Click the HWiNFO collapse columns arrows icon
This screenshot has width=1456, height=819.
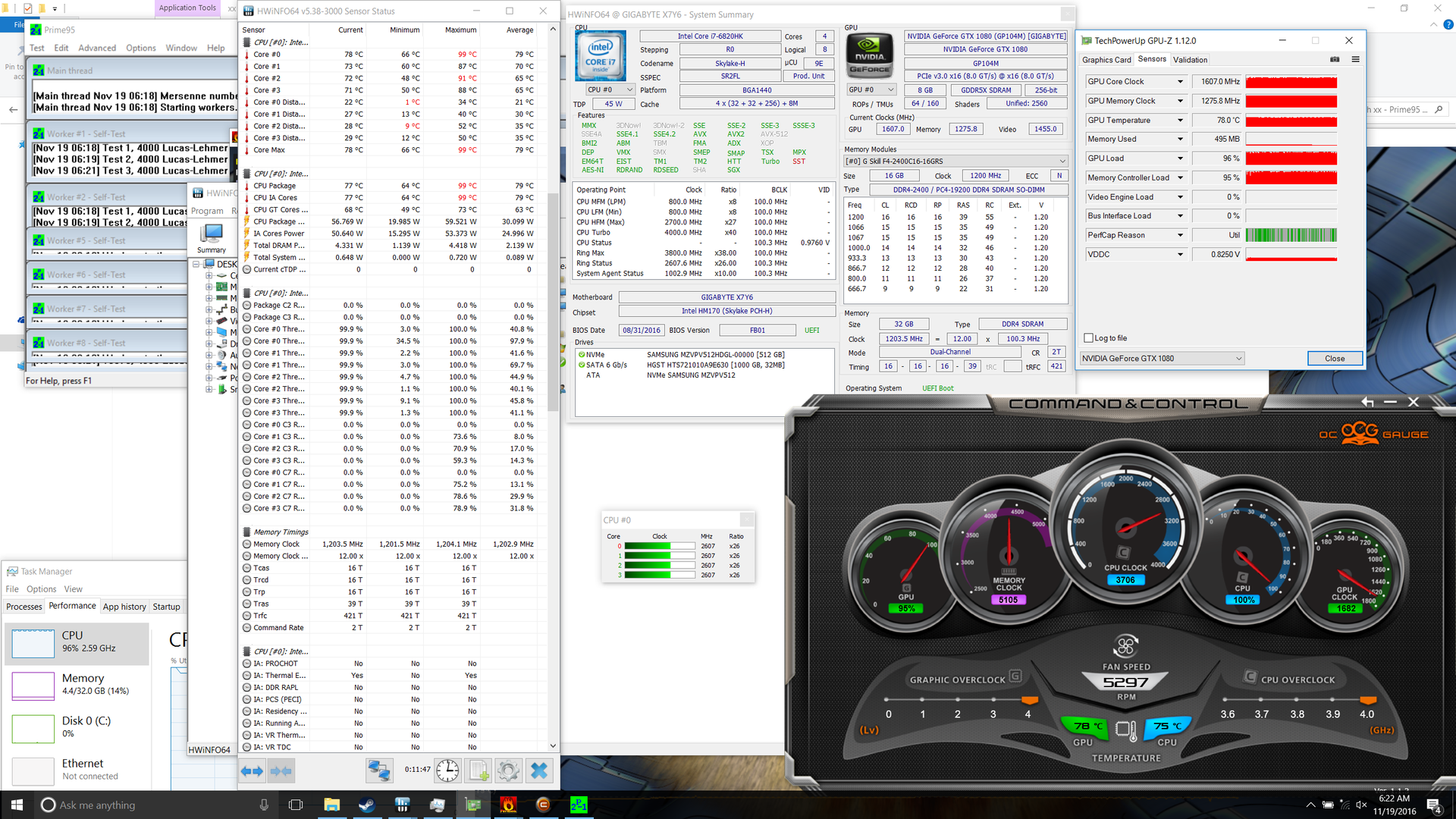coord(281,771)
